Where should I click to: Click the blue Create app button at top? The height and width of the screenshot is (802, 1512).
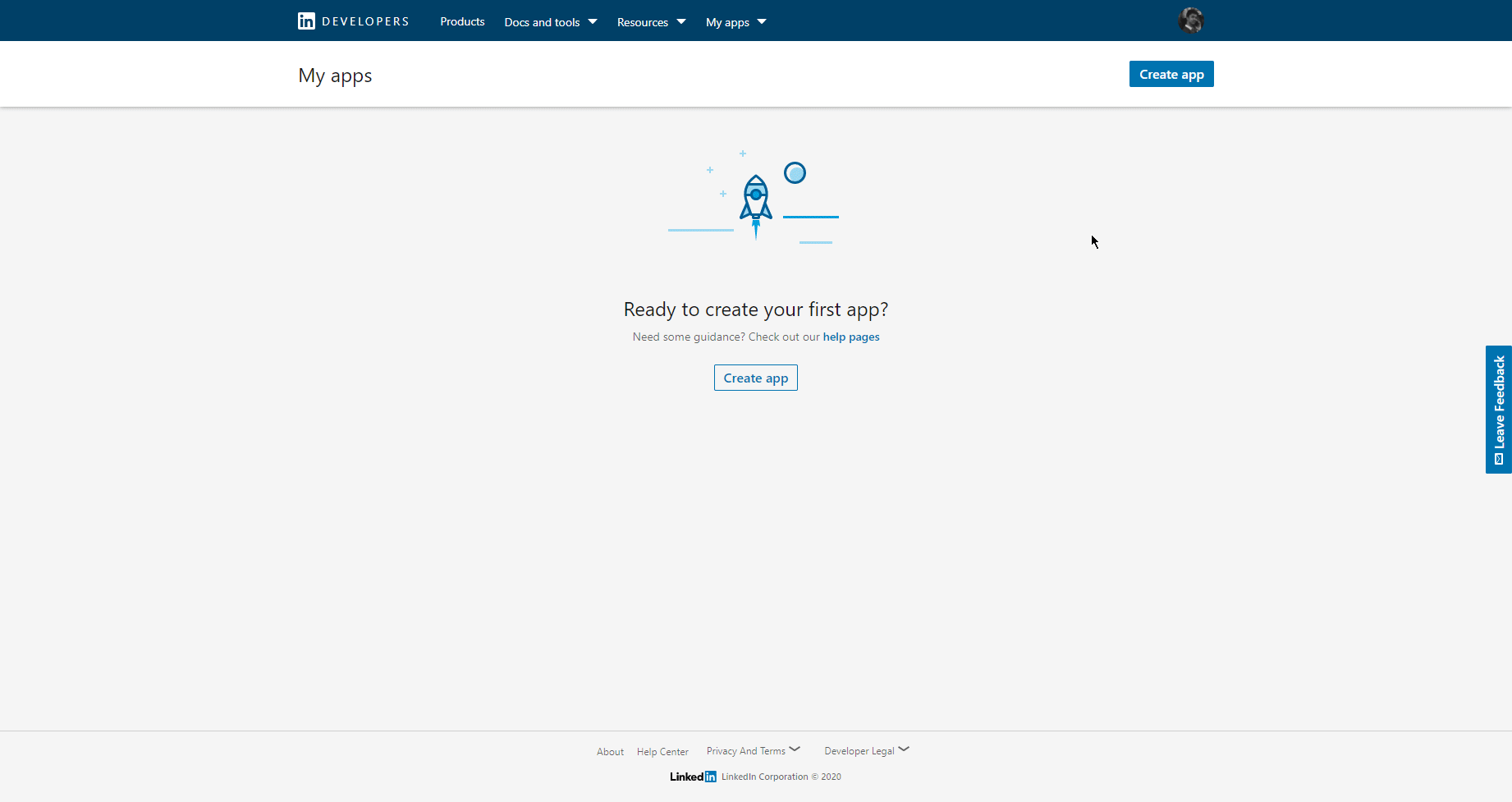1171,74
